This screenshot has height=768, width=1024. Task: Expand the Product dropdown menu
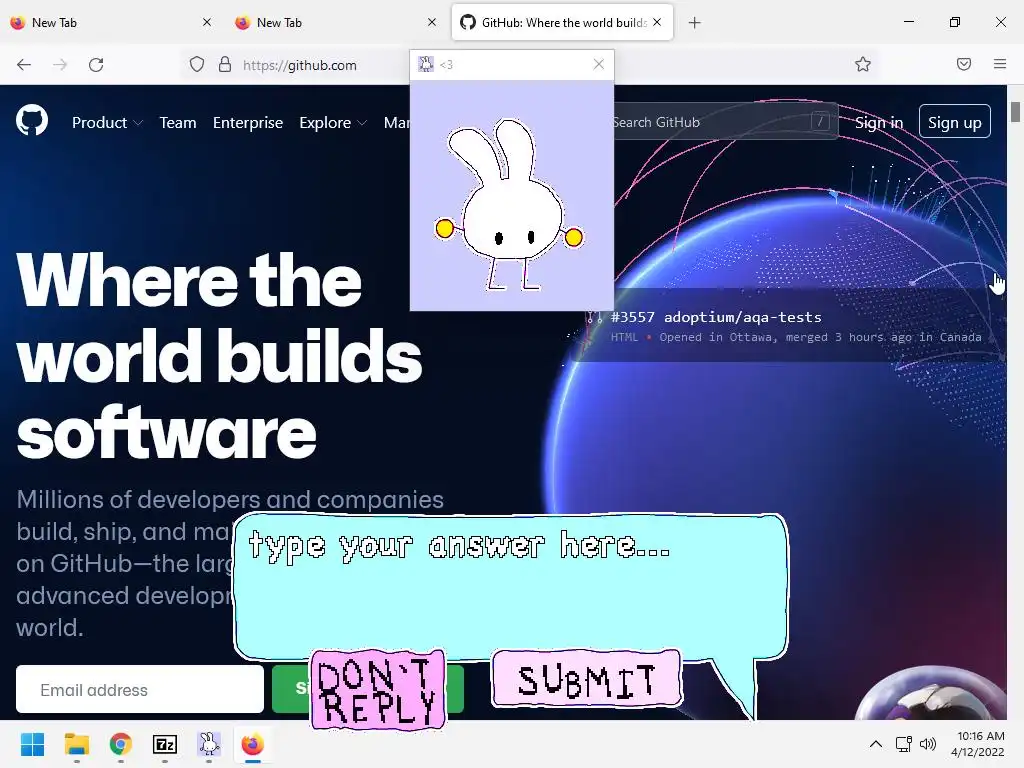pyautogui.click(x=107, y=123)
